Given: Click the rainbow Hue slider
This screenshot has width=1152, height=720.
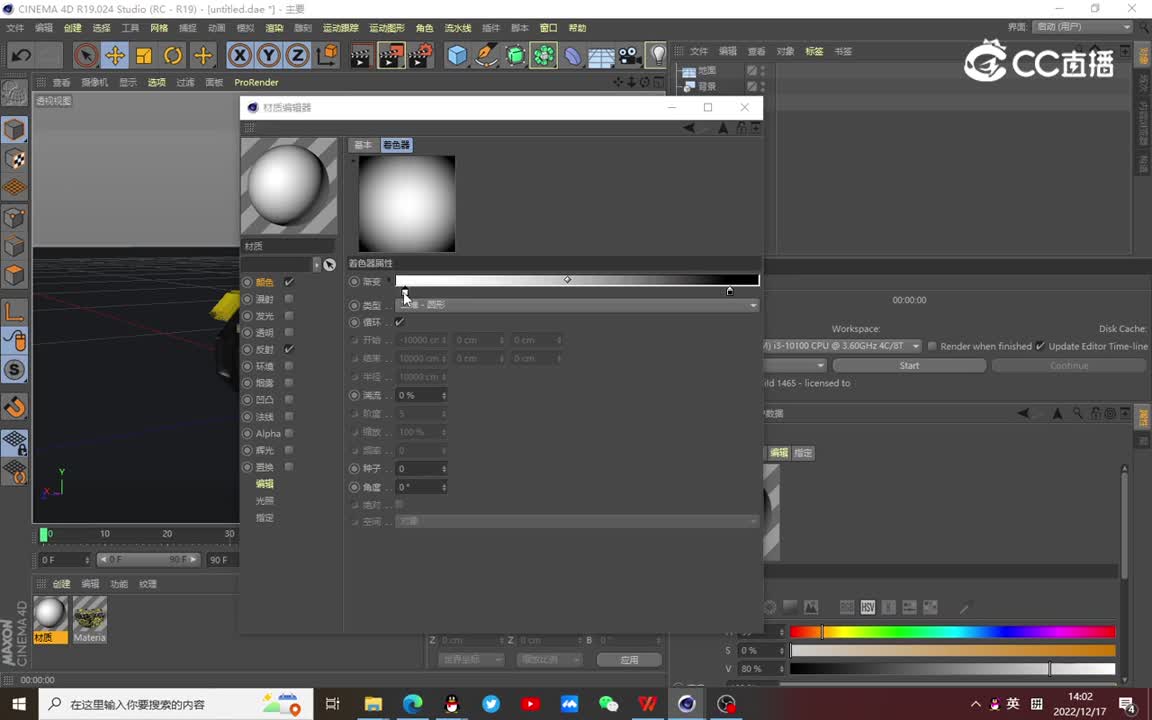Looking at the screenshot, I should (x=953, y=631).
